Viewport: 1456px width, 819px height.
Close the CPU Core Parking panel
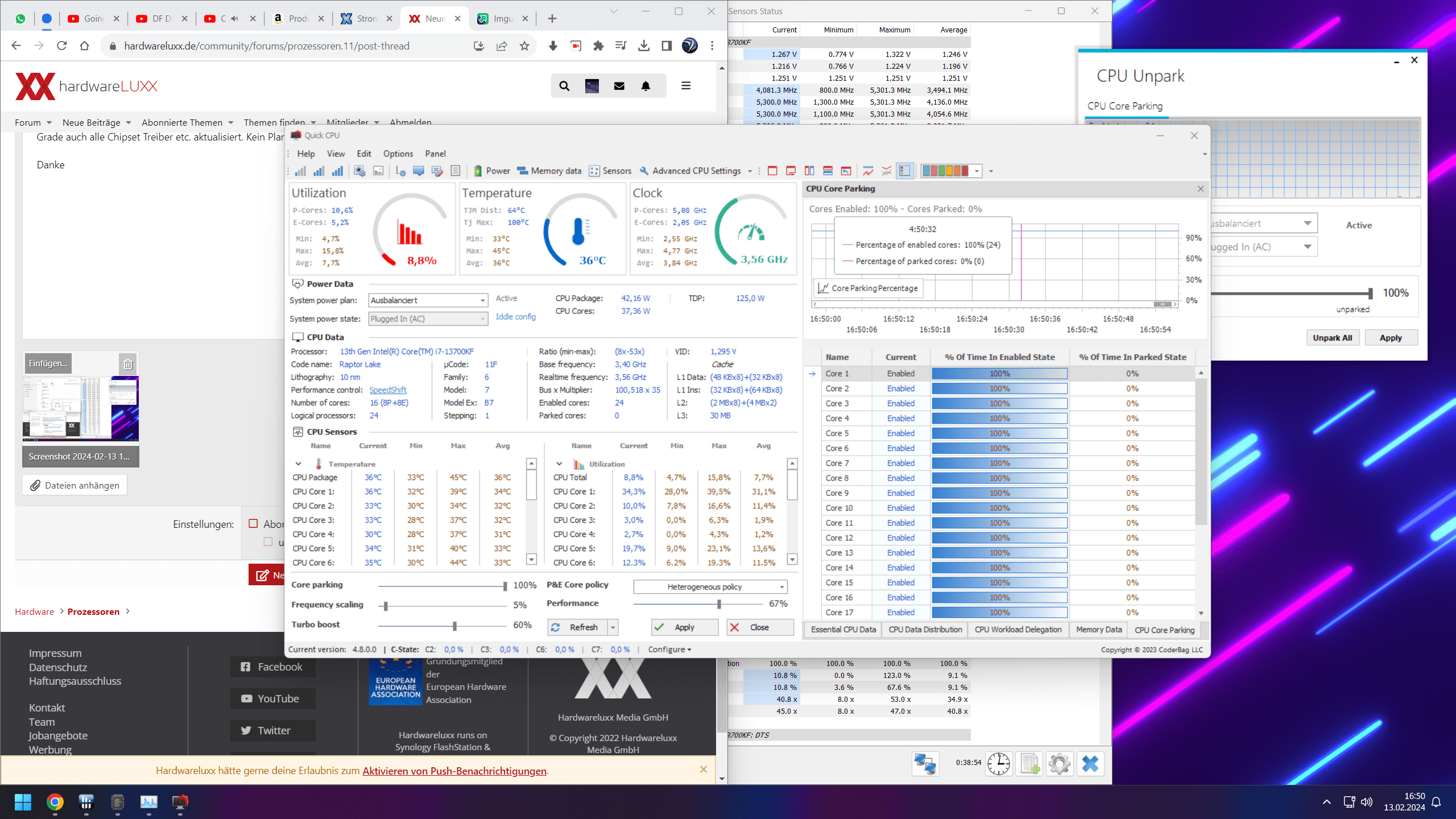pos(1201,189)
